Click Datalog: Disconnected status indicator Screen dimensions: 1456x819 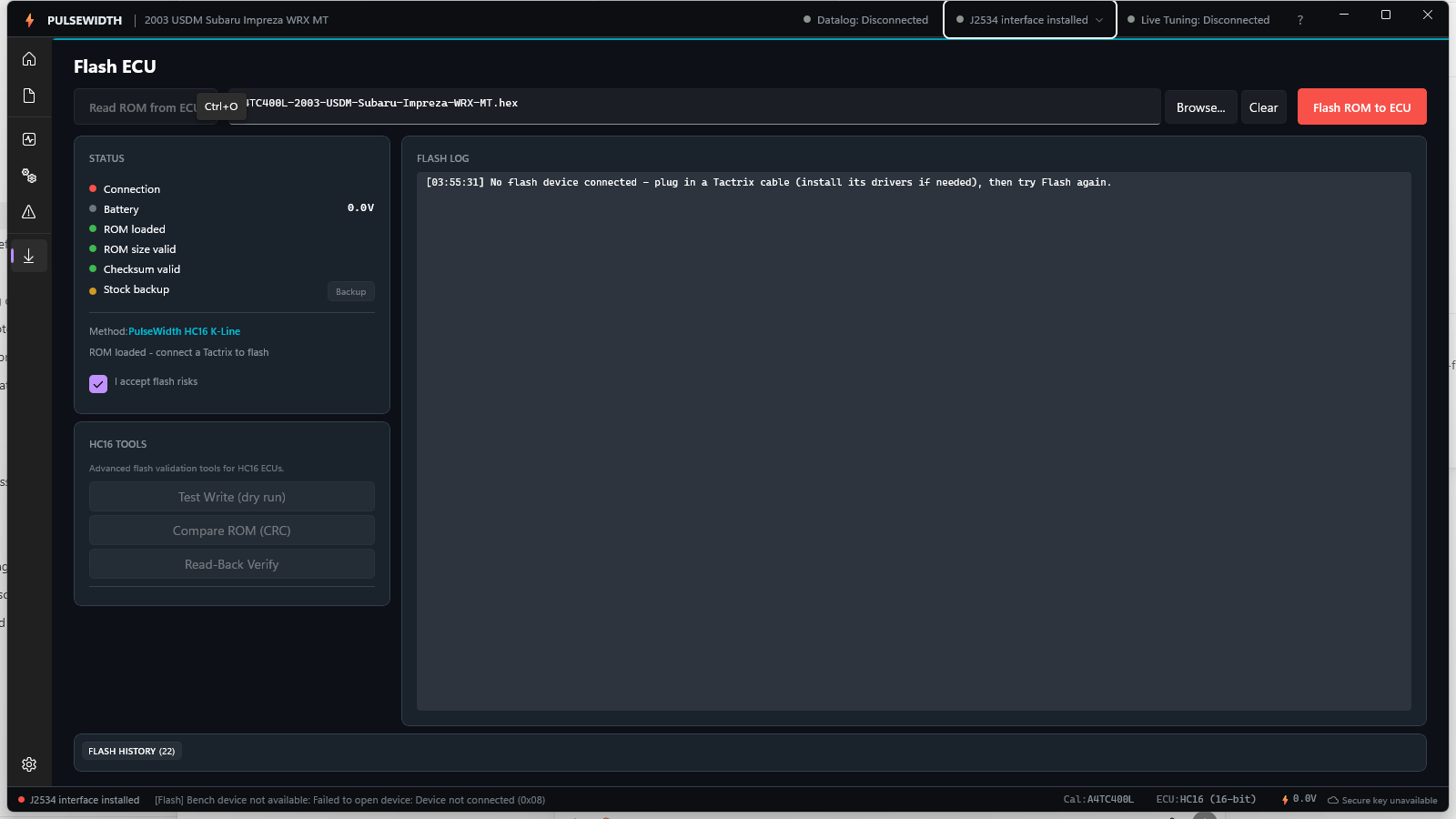(x=865, y=20)
